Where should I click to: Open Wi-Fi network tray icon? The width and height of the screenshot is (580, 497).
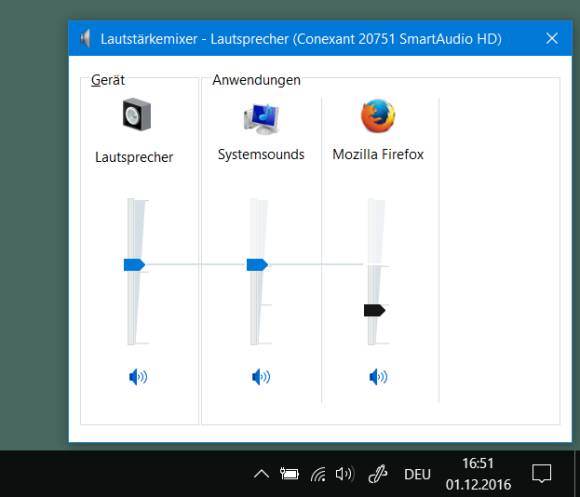click(x=318, y=474)
